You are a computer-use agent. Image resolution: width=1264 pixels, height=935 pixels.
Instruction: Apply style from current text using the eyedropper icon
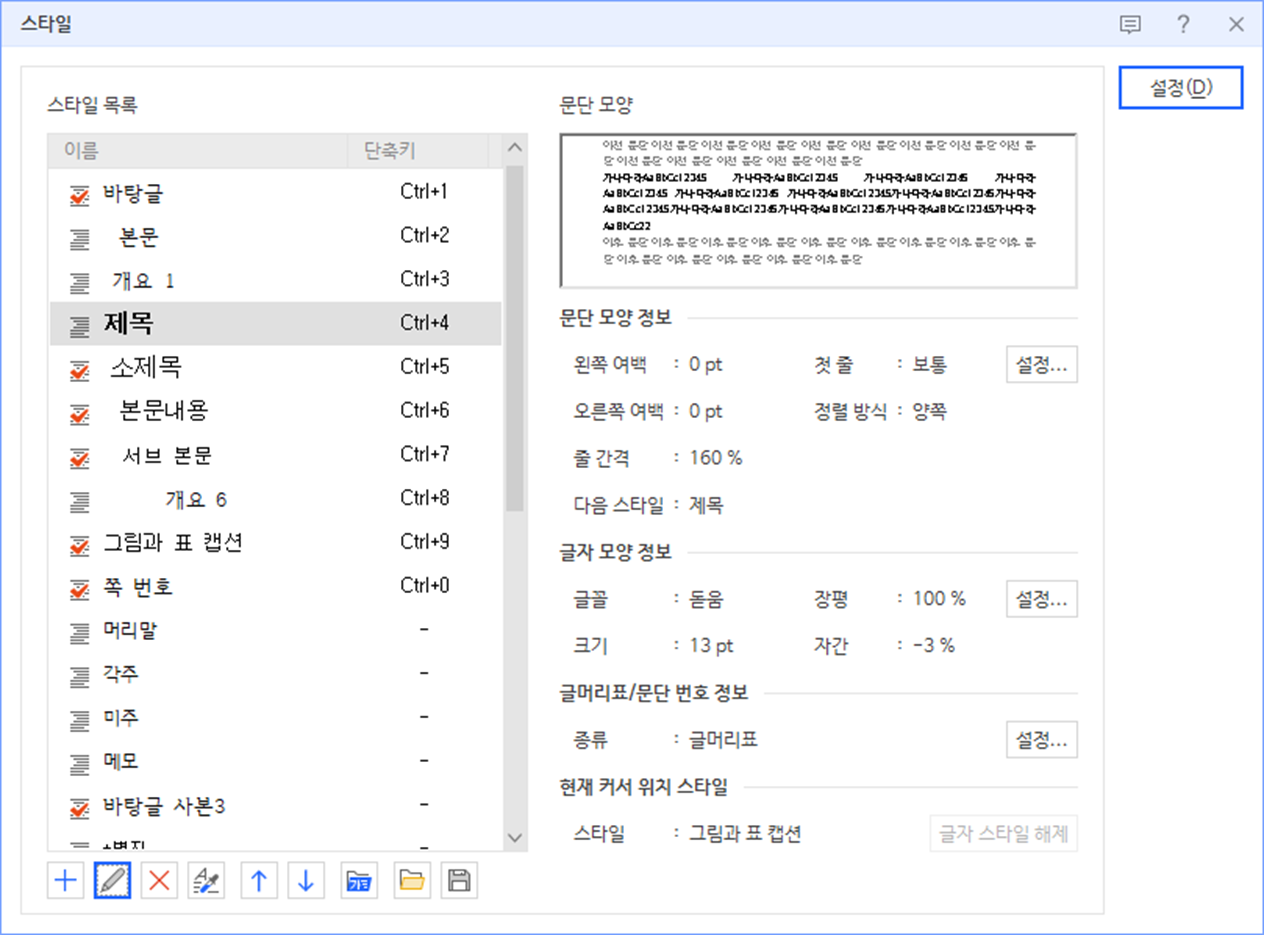(205, 881)
